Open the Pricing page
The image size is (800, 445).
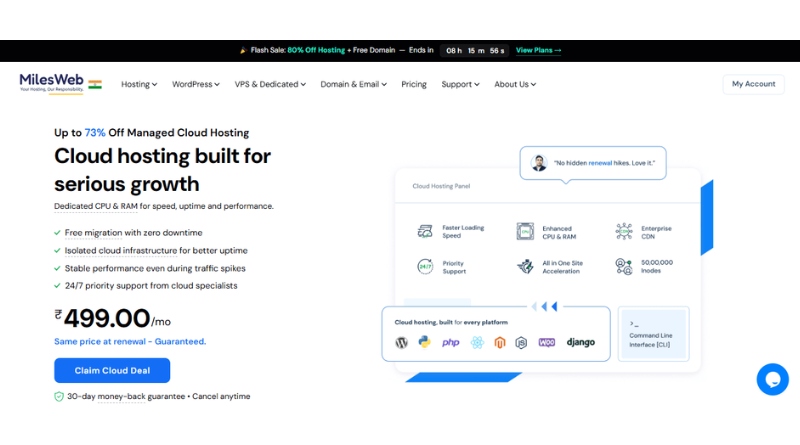tap(414, 84)
